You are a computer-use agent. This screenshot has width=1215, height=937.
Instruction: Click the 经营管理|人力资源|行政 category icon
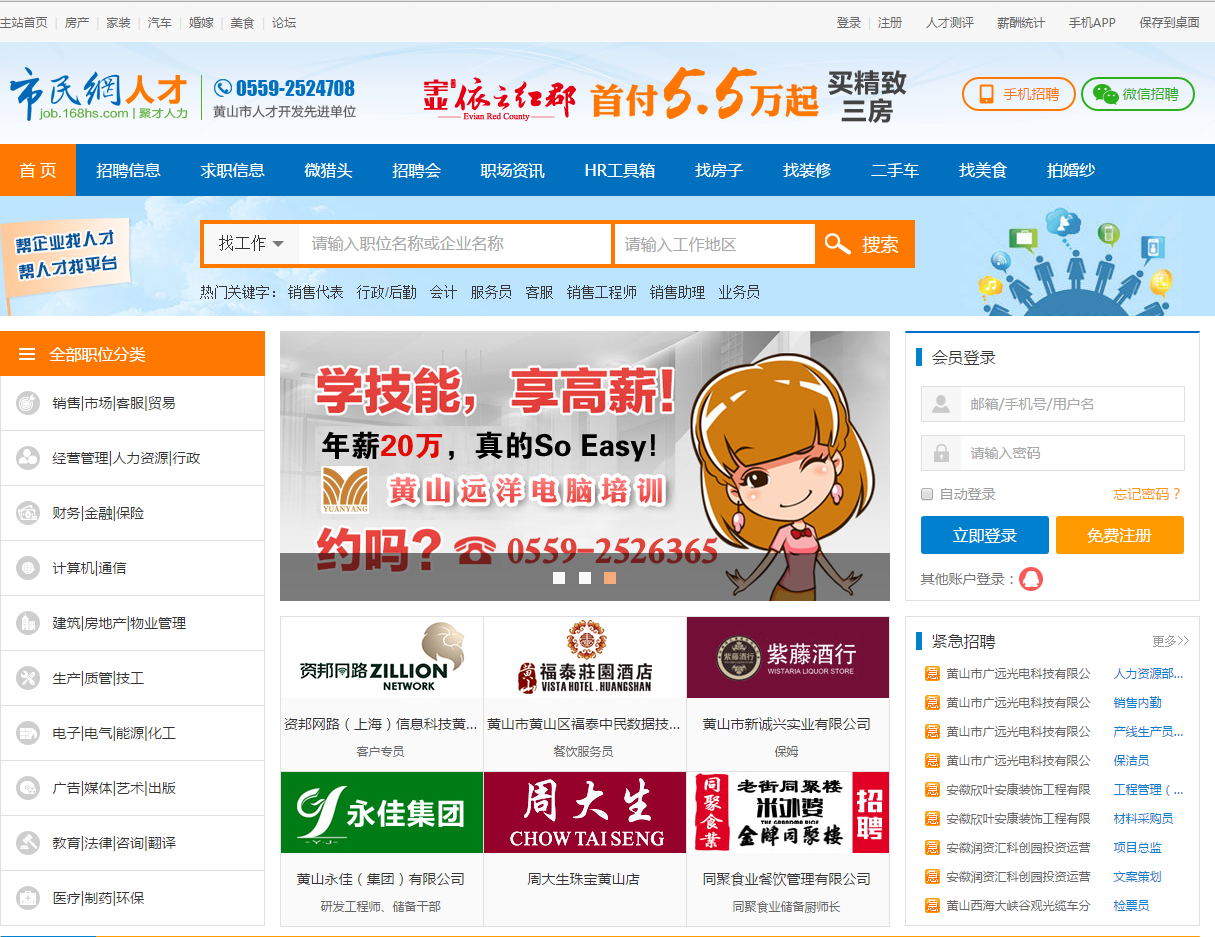coord(28,458)
